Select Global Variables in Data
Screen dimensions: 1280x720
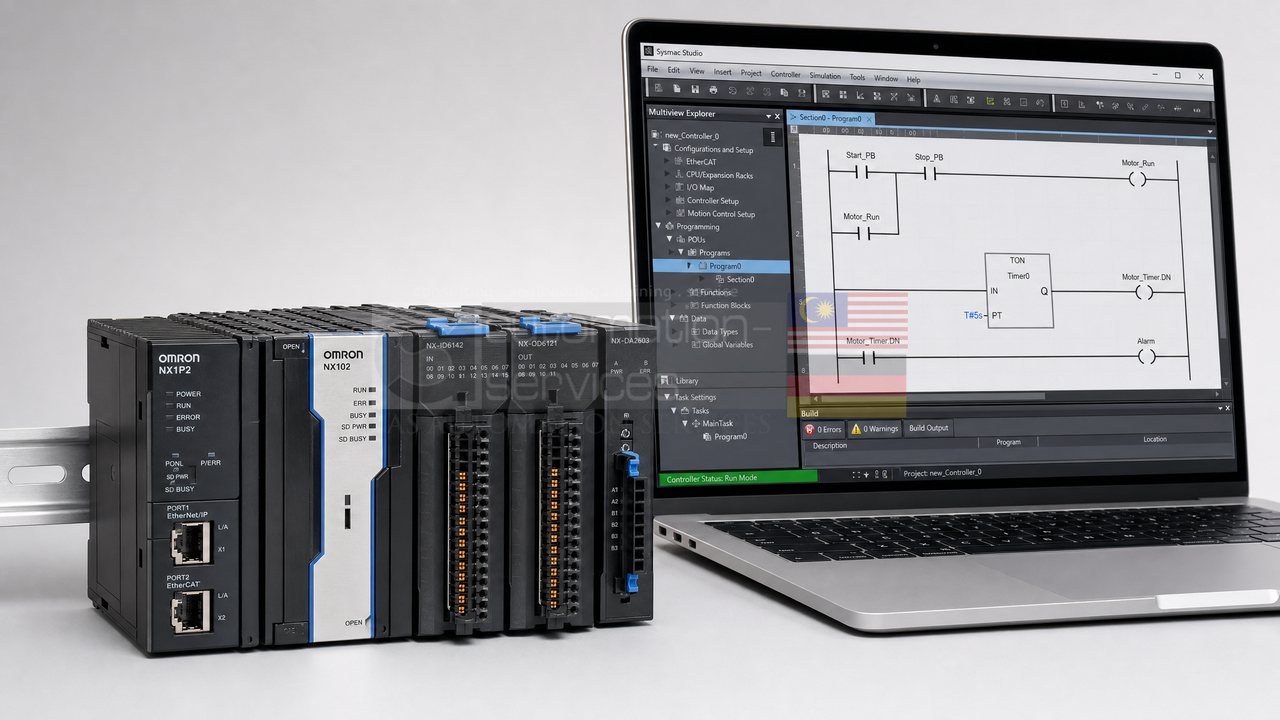(x=728, y=345)
